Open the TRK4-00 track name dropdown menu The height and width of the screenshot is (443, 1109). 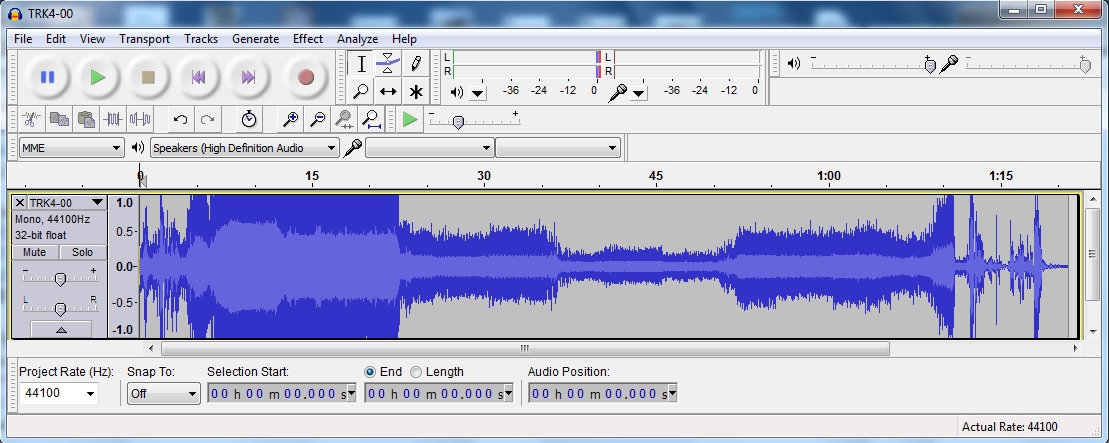[x=67, y=202]
